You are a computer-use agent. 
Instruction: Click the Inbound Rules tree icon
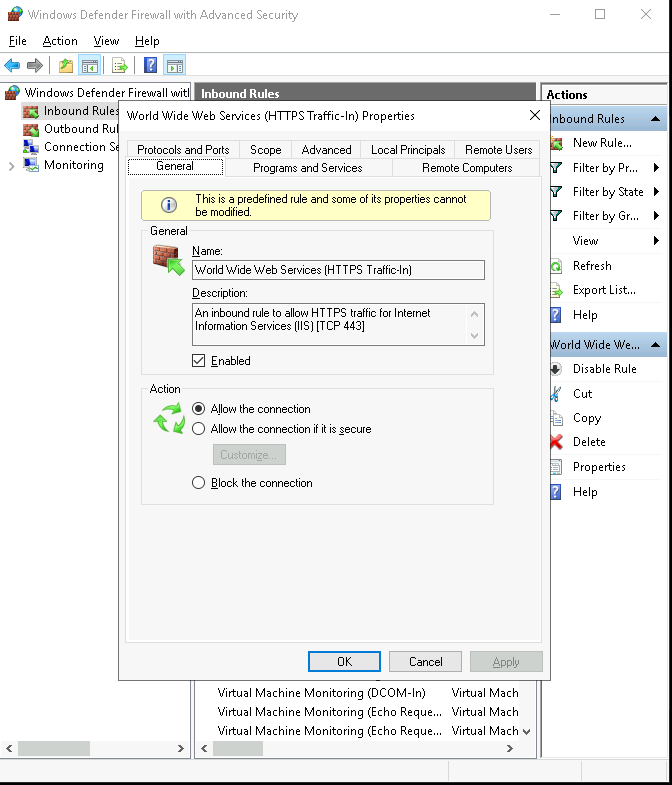(x=31, y=111)
